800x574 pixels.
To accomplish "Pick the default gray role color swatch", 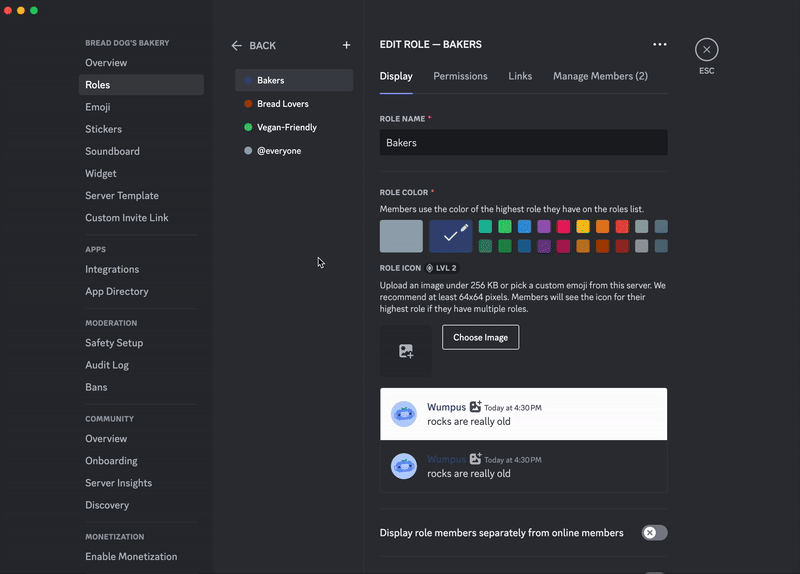I will click(401, 236).
